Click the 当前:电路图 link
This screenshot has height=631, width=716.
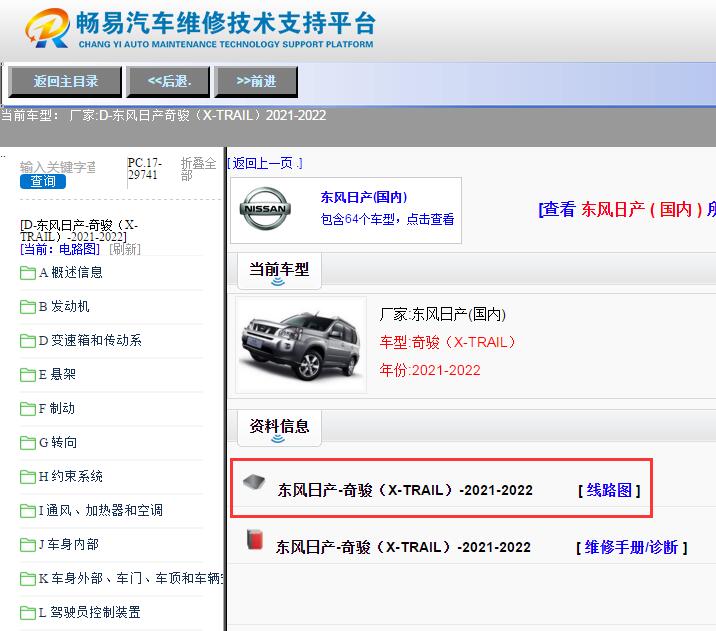60,249
